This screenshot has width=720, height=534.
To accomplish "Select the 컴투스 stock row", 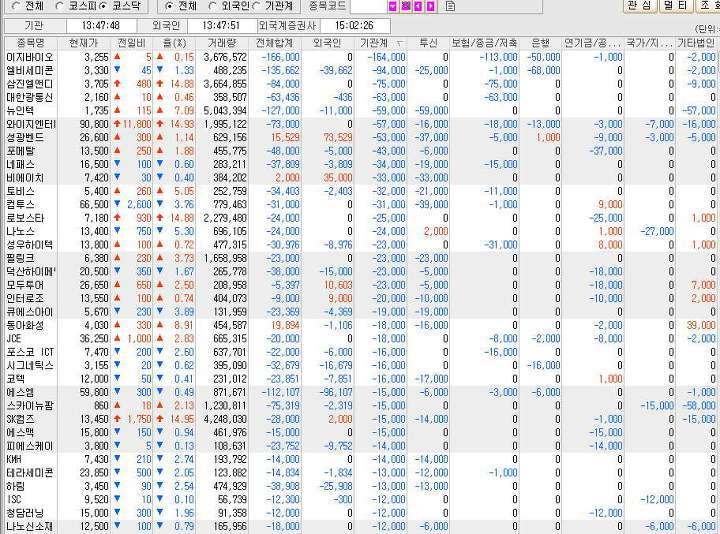I will coord(360,204).
